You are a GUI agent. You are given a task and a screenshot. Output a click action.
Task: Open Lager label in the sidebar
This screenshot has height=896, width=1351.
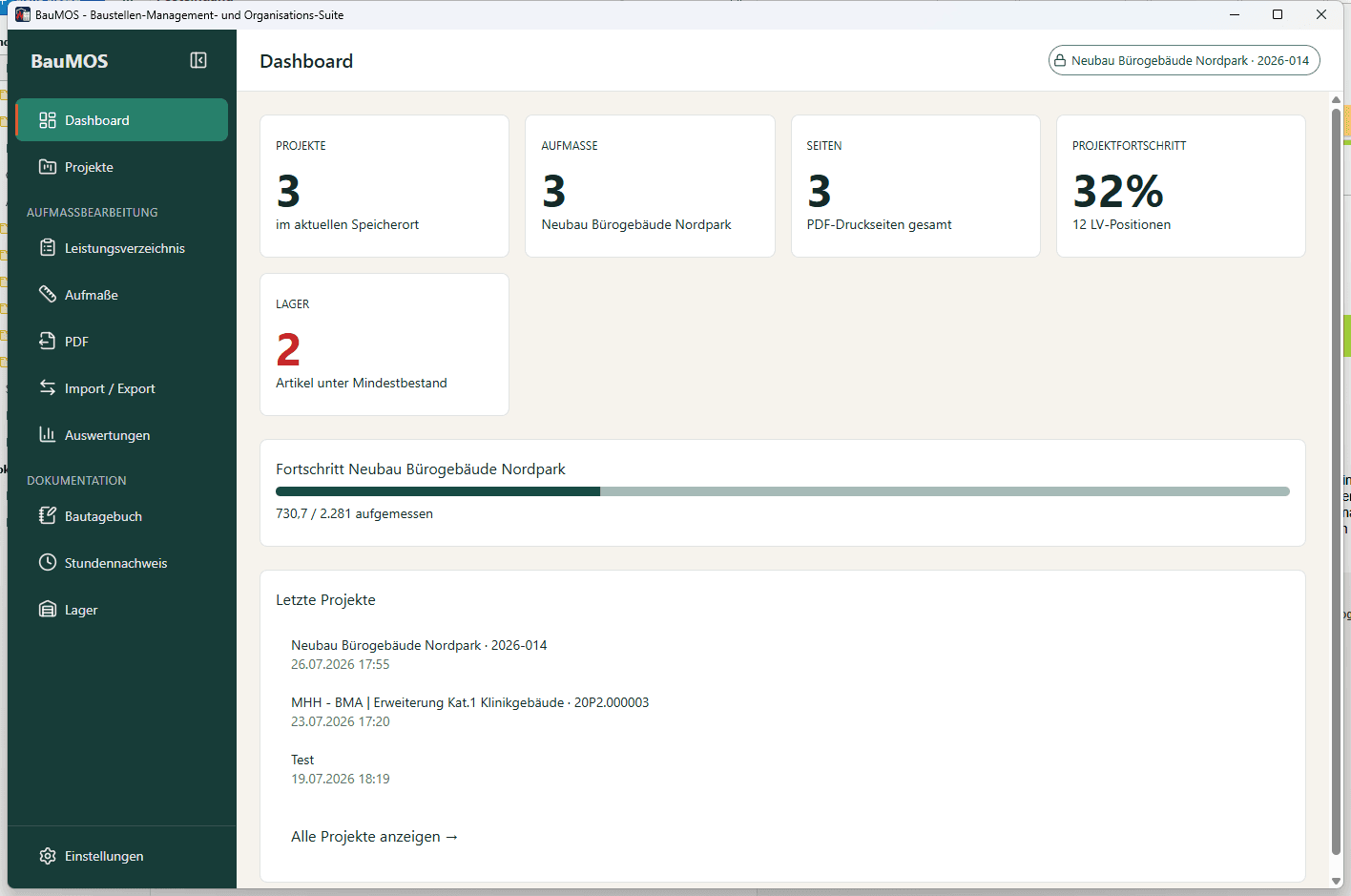click(81, 610)
